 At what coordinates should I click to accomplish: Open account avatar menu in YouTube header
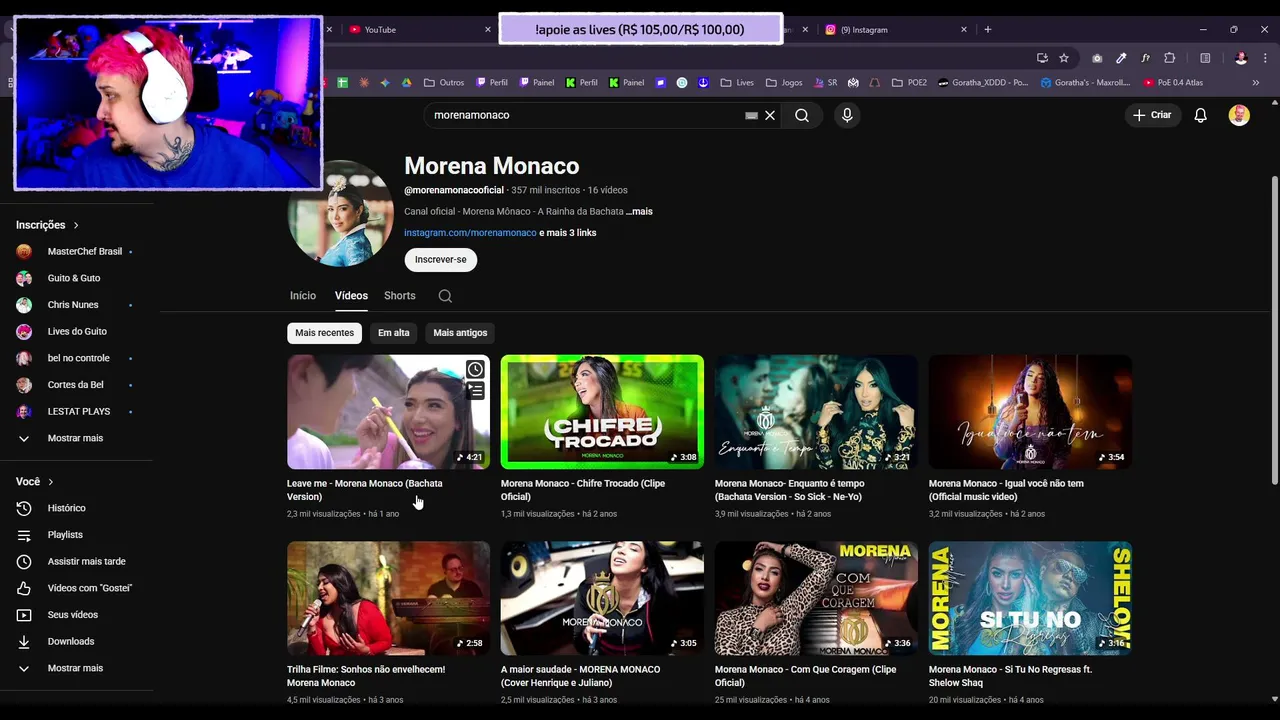tap(1239, 115)
